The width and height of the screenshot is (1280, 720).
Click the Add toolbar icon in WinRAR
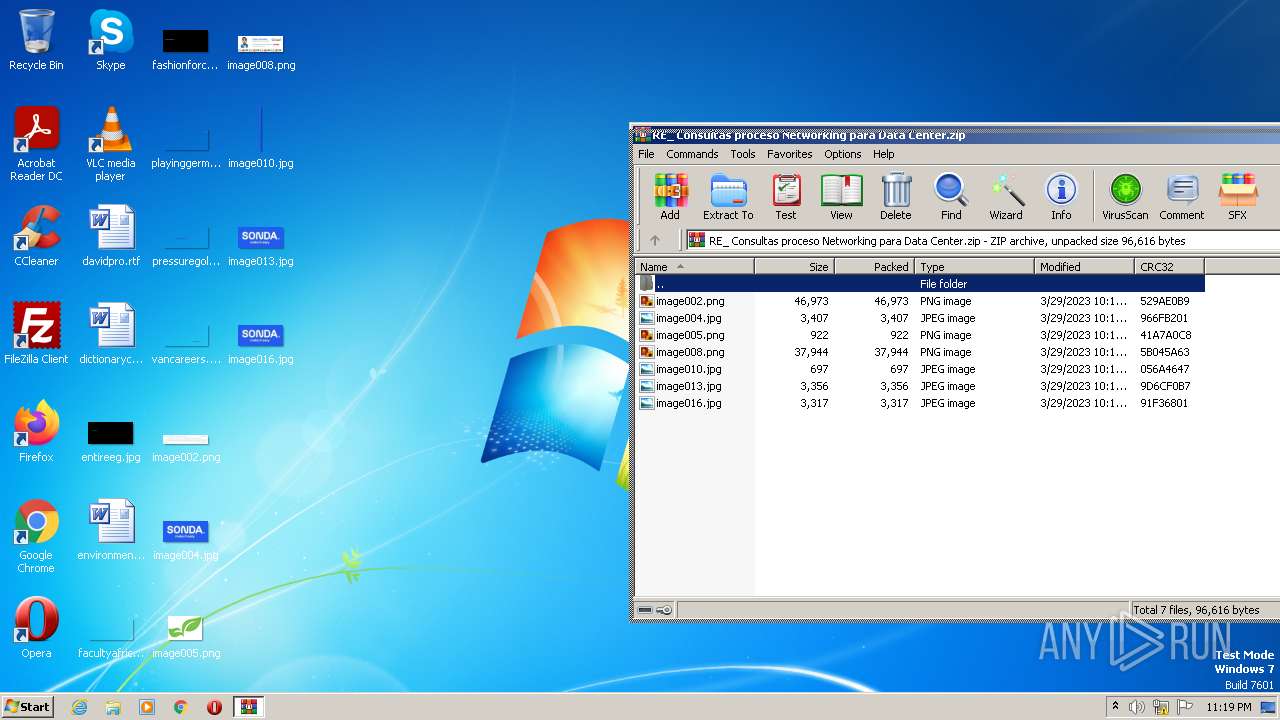pyautogui.click(x=670, y=196)
